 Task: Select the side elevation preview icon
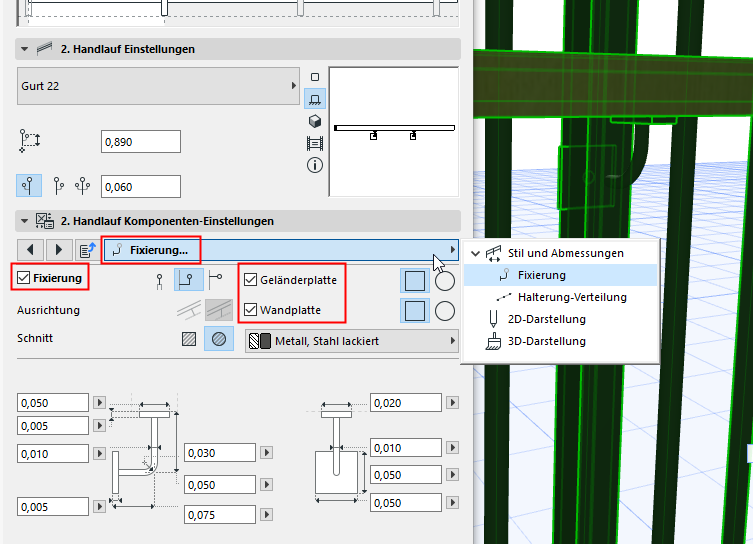click(x=315, y=99)
